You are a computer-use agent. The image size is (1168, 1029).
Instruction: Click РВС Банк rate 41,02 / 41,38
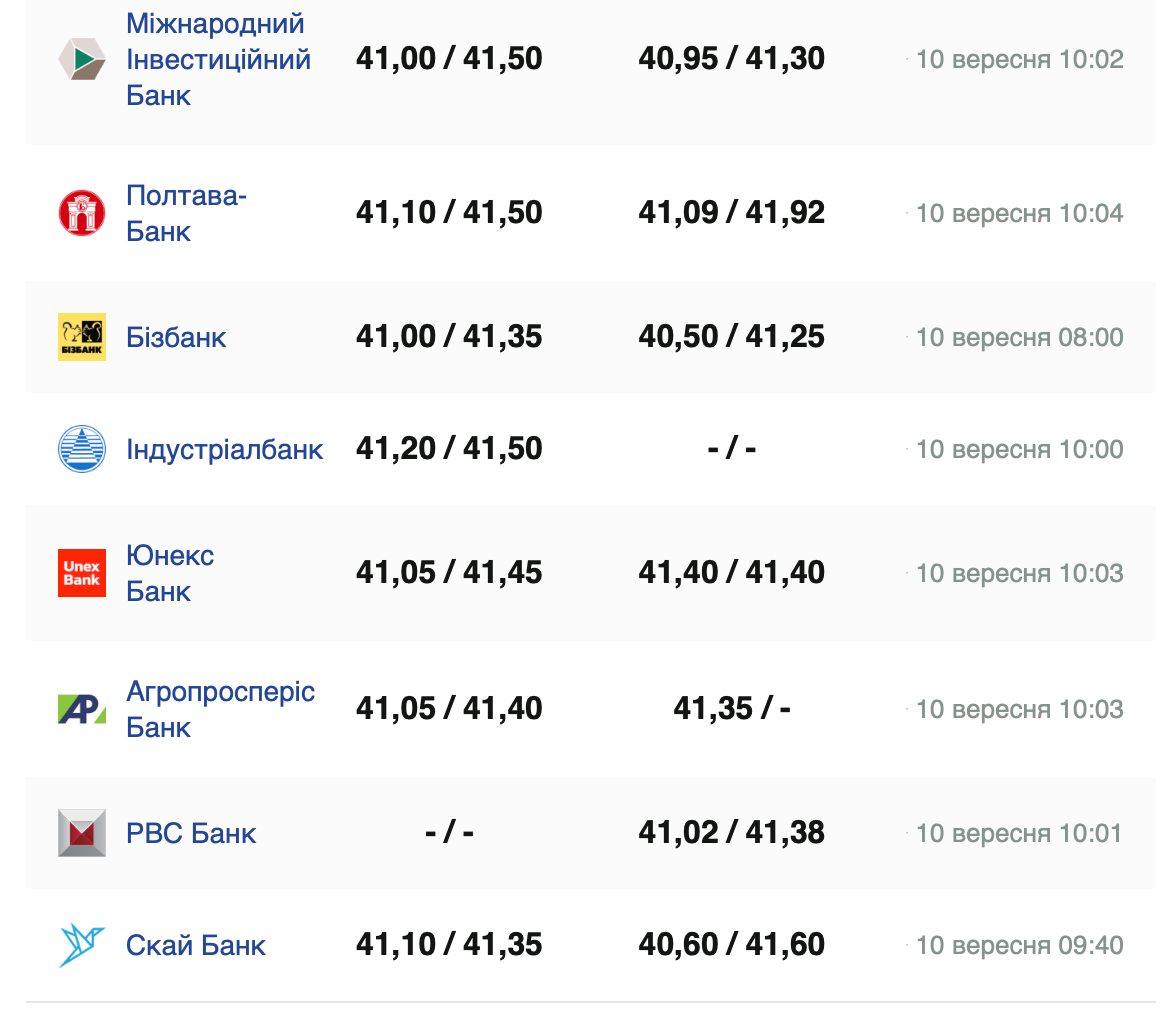(x=731, y=833)
